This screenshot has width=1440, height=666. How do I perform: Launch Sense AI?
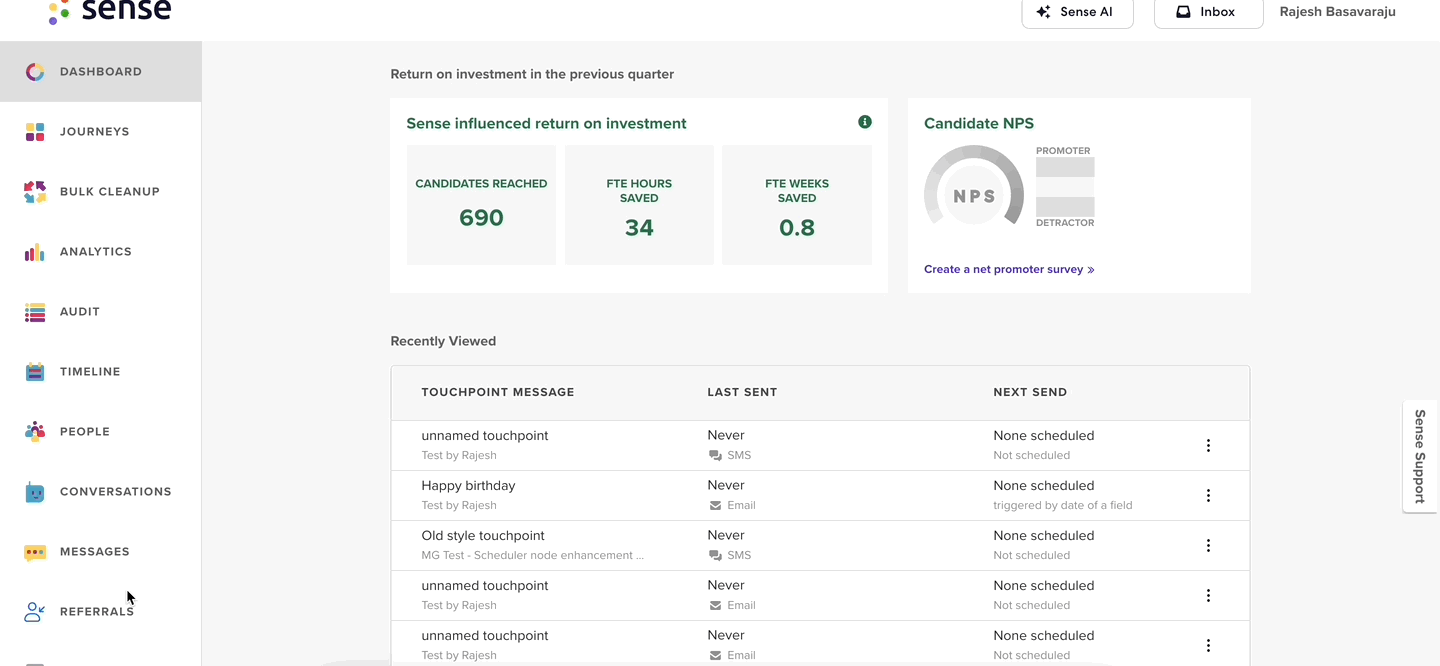1077,12
